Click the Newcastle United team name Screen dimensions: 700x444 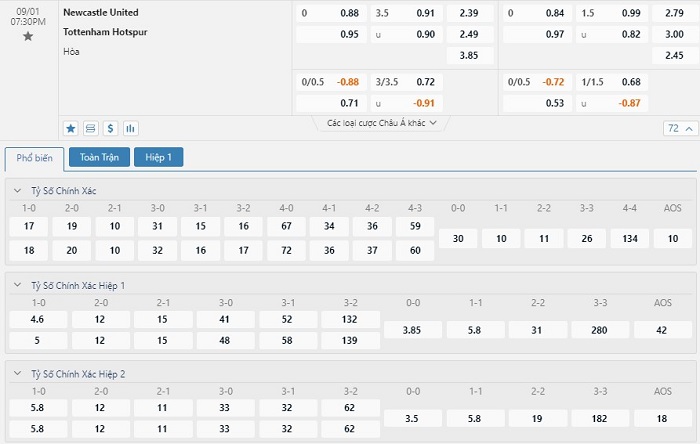(101, 13)
